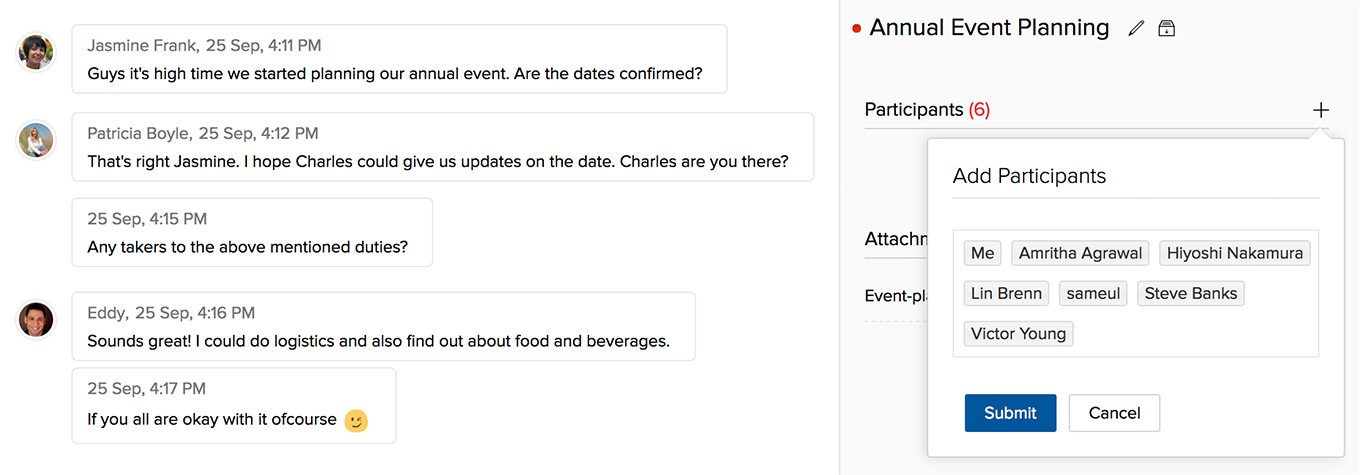The height and width of the screenshot is (475, 1360).
Task: Select the Lin Brenn participant tag
Action: pos(1007,293)
